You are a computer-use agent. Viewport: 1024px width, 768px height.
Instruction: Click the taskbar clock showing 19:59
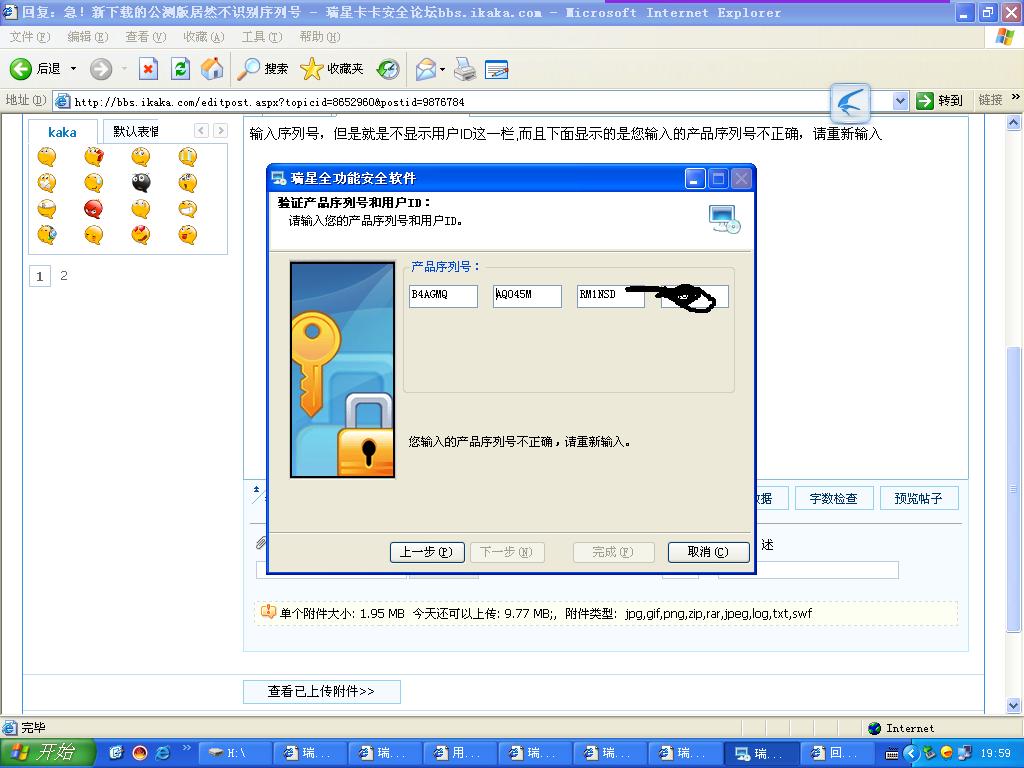click(x=995, y=753)
